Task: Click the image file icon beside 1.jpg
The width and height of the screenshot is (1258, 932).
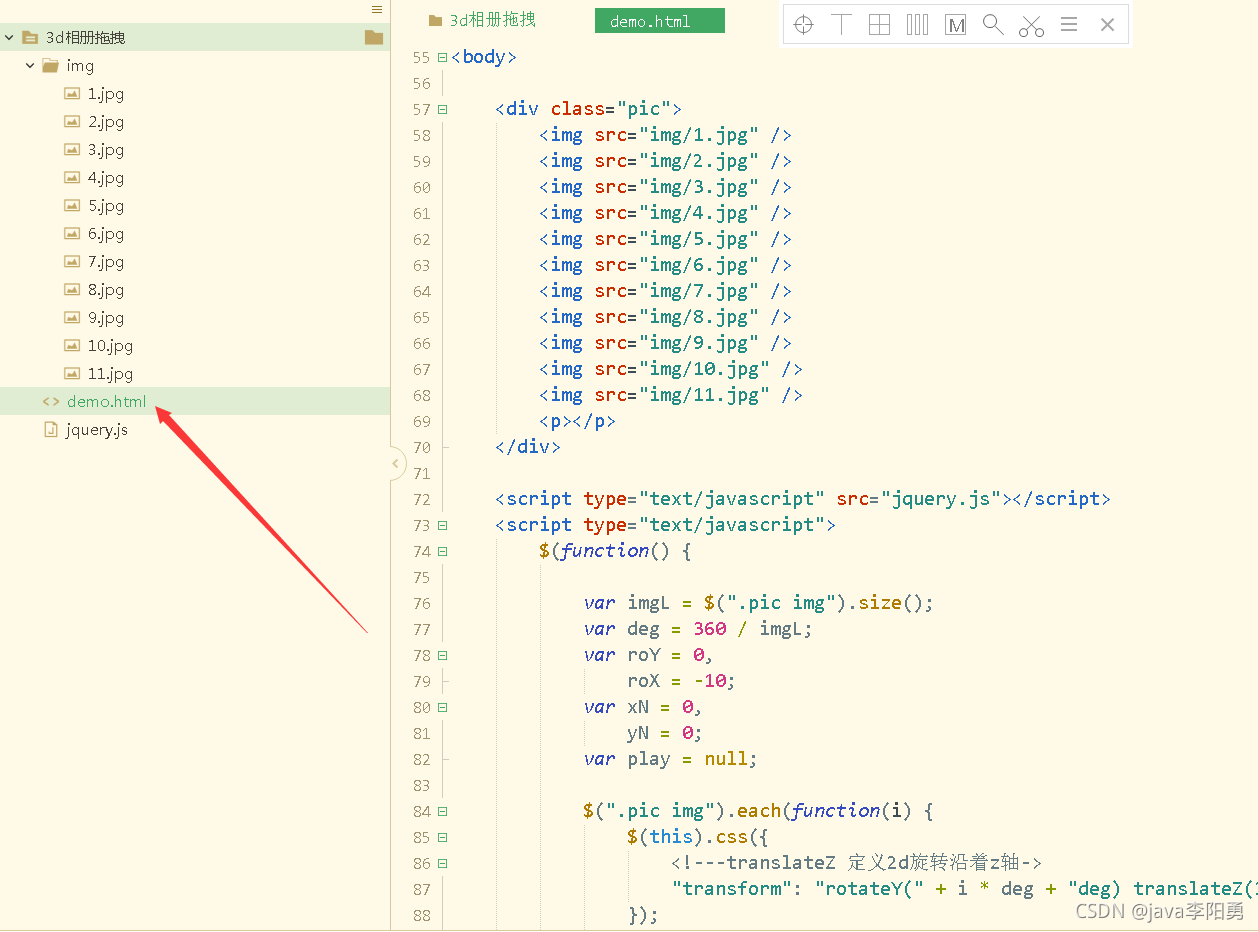Action: (72, 94)
